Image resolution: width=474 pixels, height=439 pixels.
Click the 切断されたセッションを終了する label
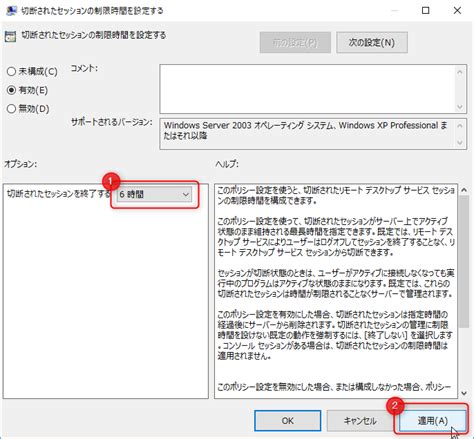(x=59, y=194)
